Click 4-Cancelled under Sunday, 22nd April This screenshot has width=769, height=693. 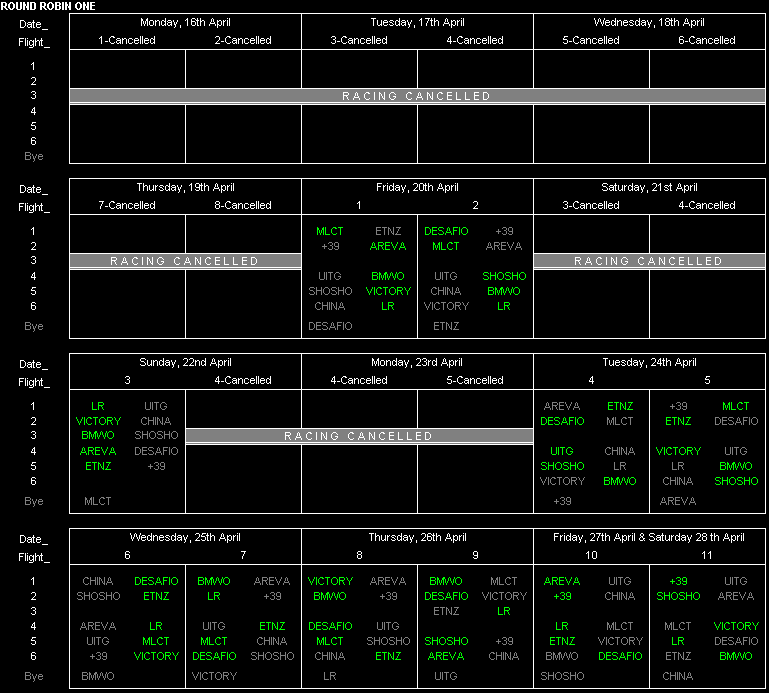coord(243,380)
